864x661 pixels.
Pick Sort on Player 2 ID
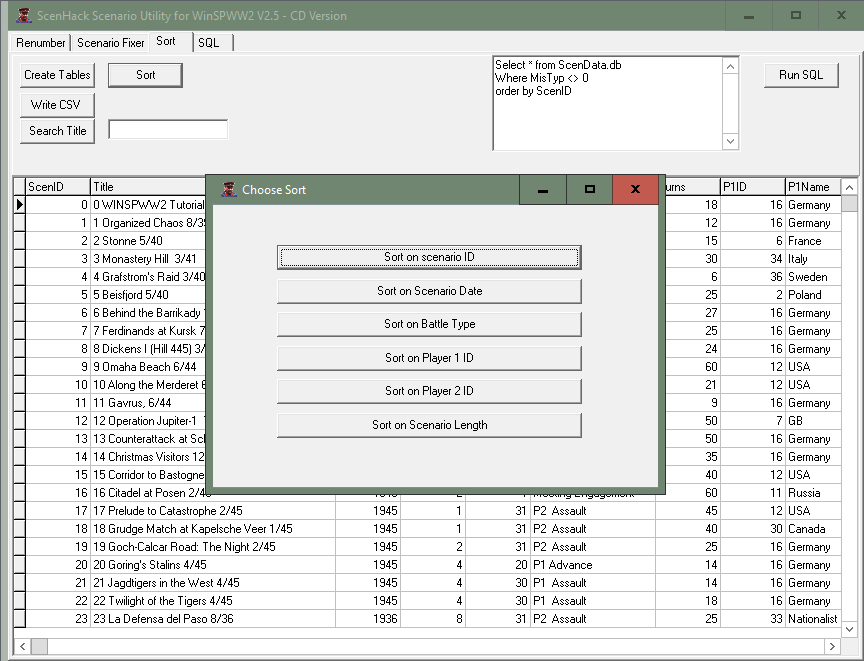point(429,391)
